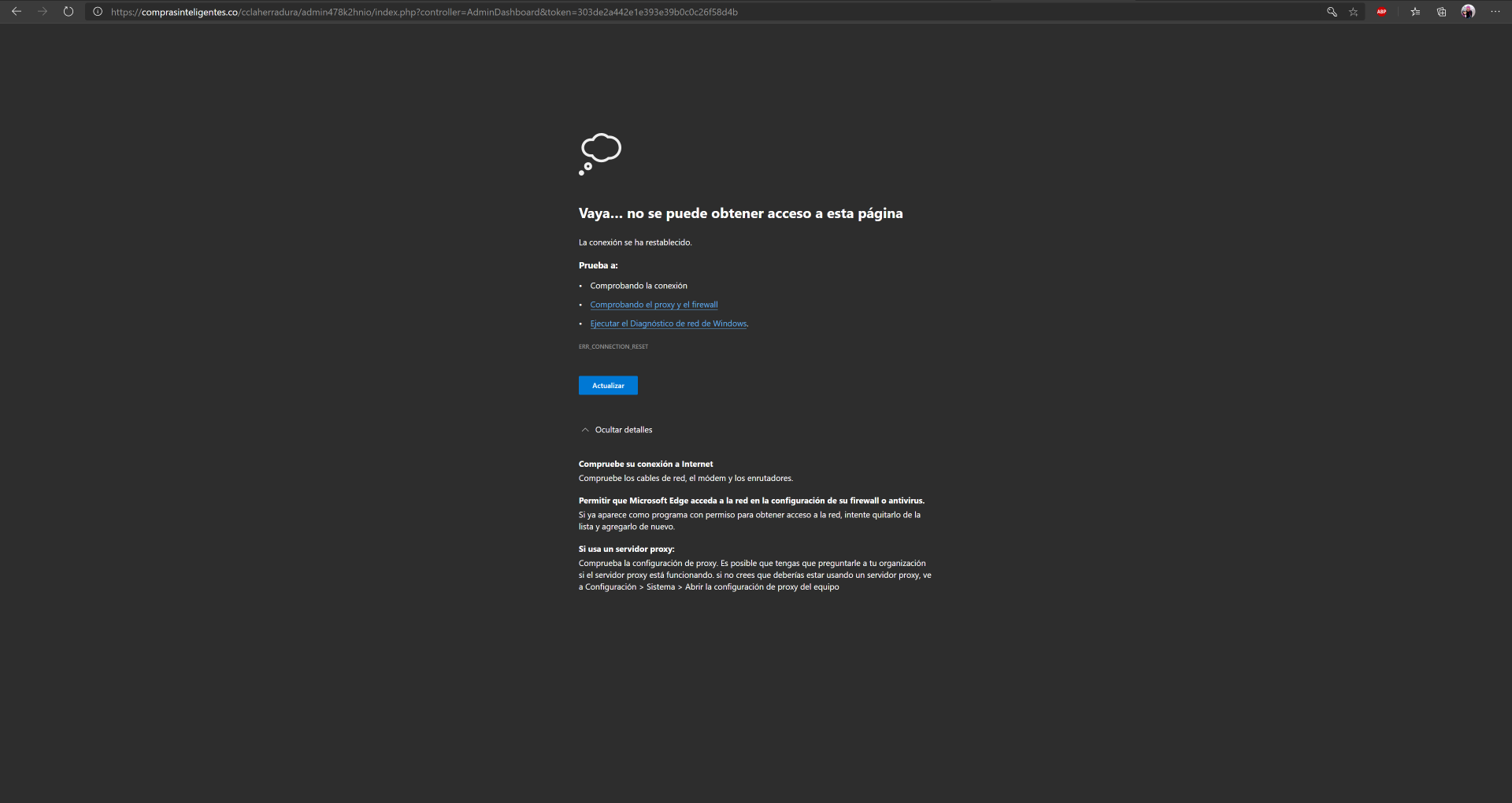Click heading 'Vaya... no se puede obtener acceso'
The image size is (1512, 803).
point(740,213)
